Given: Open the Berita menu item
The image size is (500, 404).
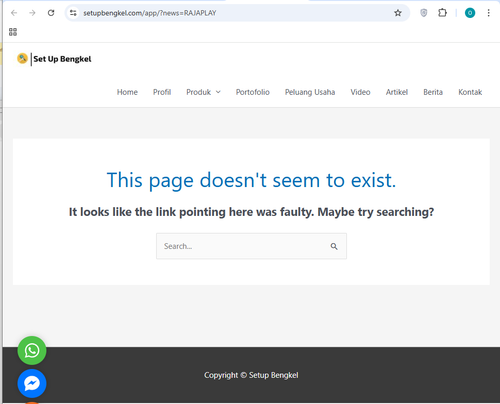Looking at the screenshot, I should click(x=433, y=92).
